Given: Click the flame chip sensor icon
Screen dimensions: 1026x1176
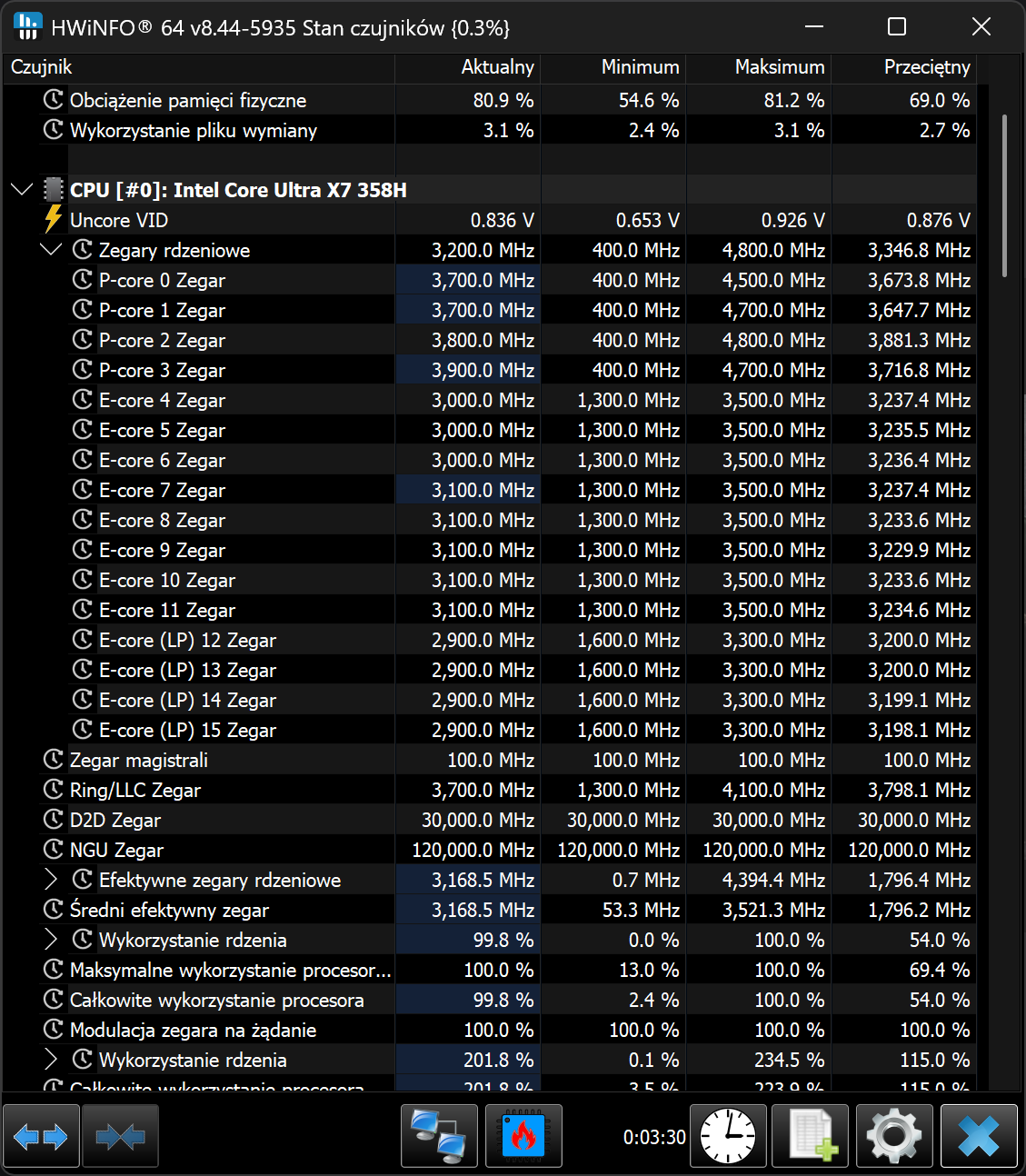Looking at the screenshot, I should [523, 1136].
